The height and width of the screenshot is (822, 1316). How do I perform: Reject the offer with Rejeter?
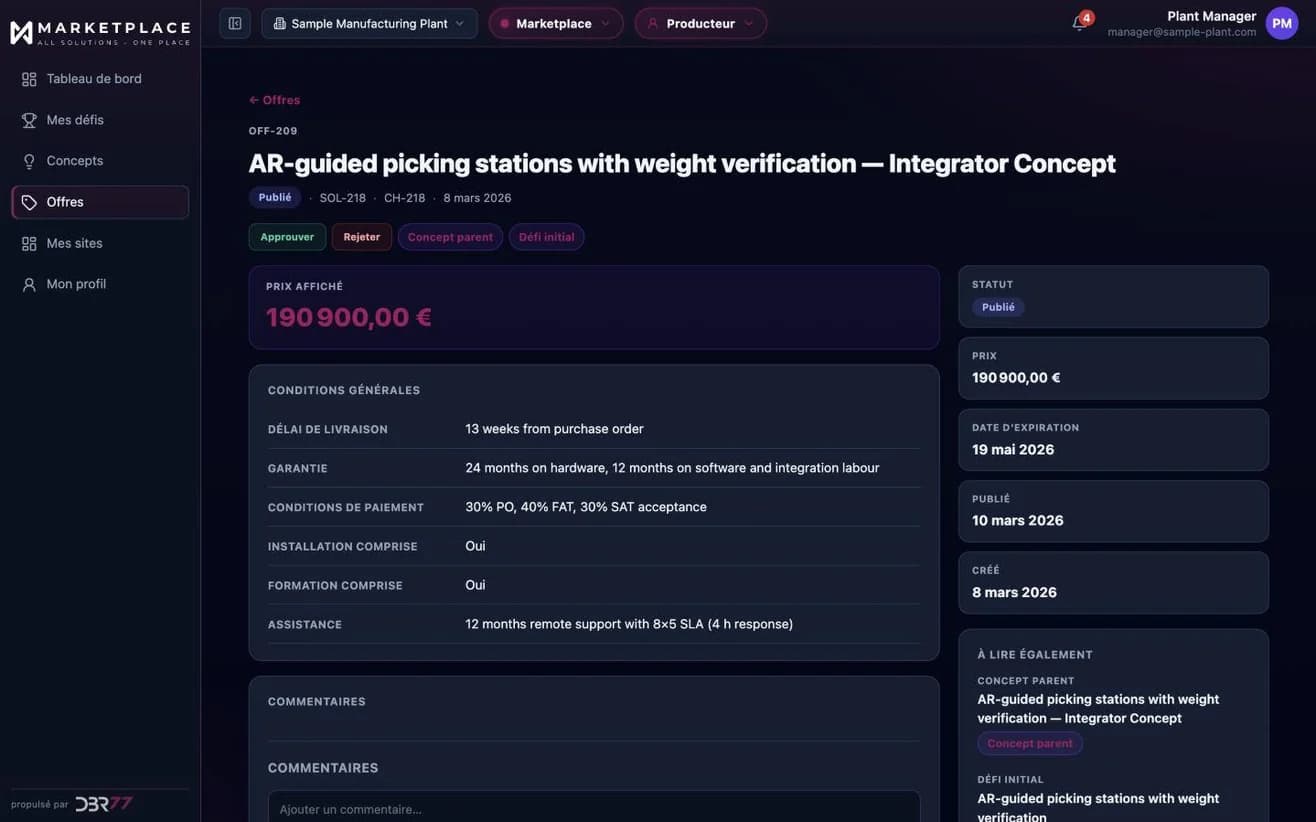[362, 237]
